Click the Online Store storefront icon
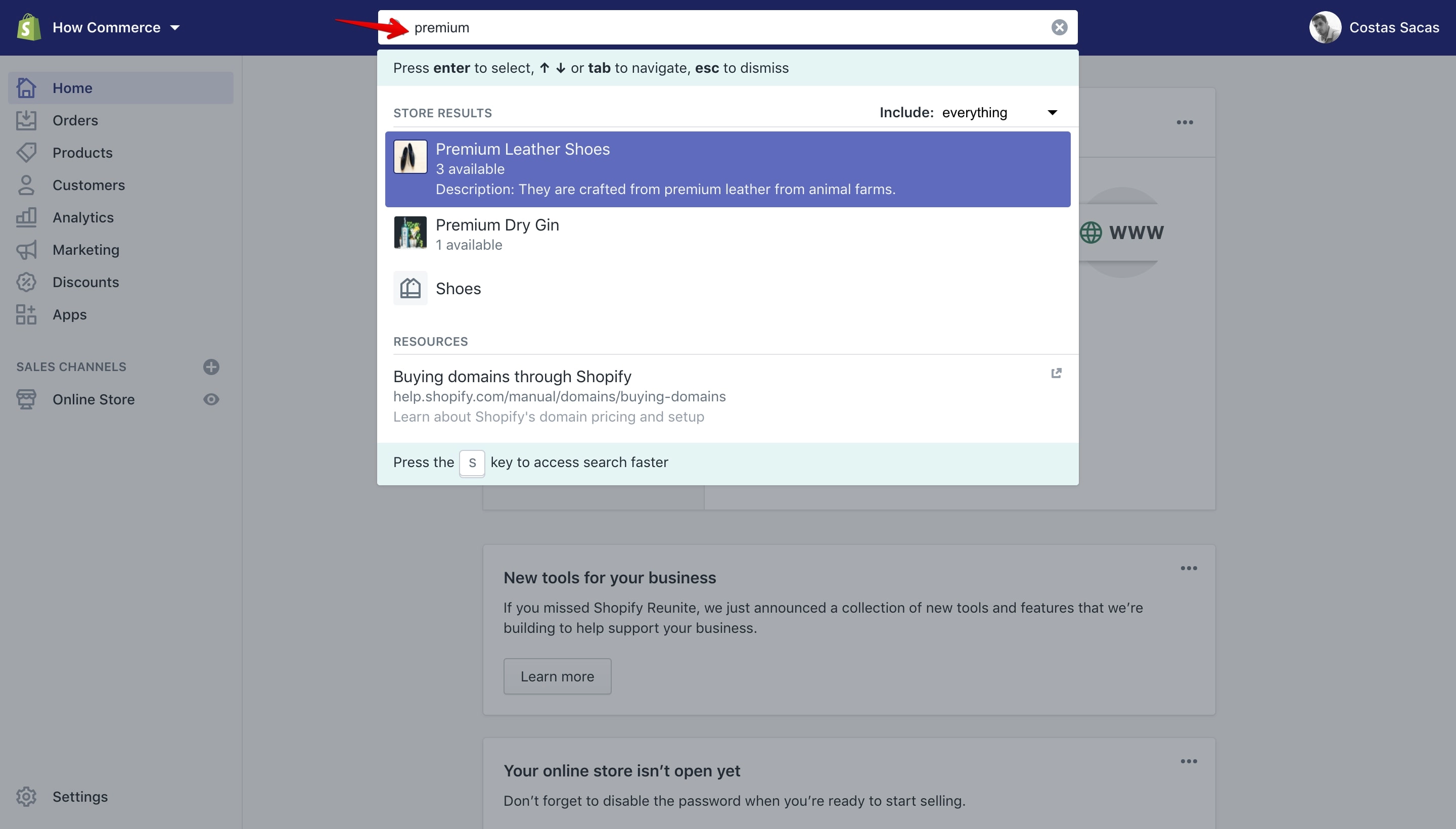This screenshot has height=829, width=1456. 26,399
